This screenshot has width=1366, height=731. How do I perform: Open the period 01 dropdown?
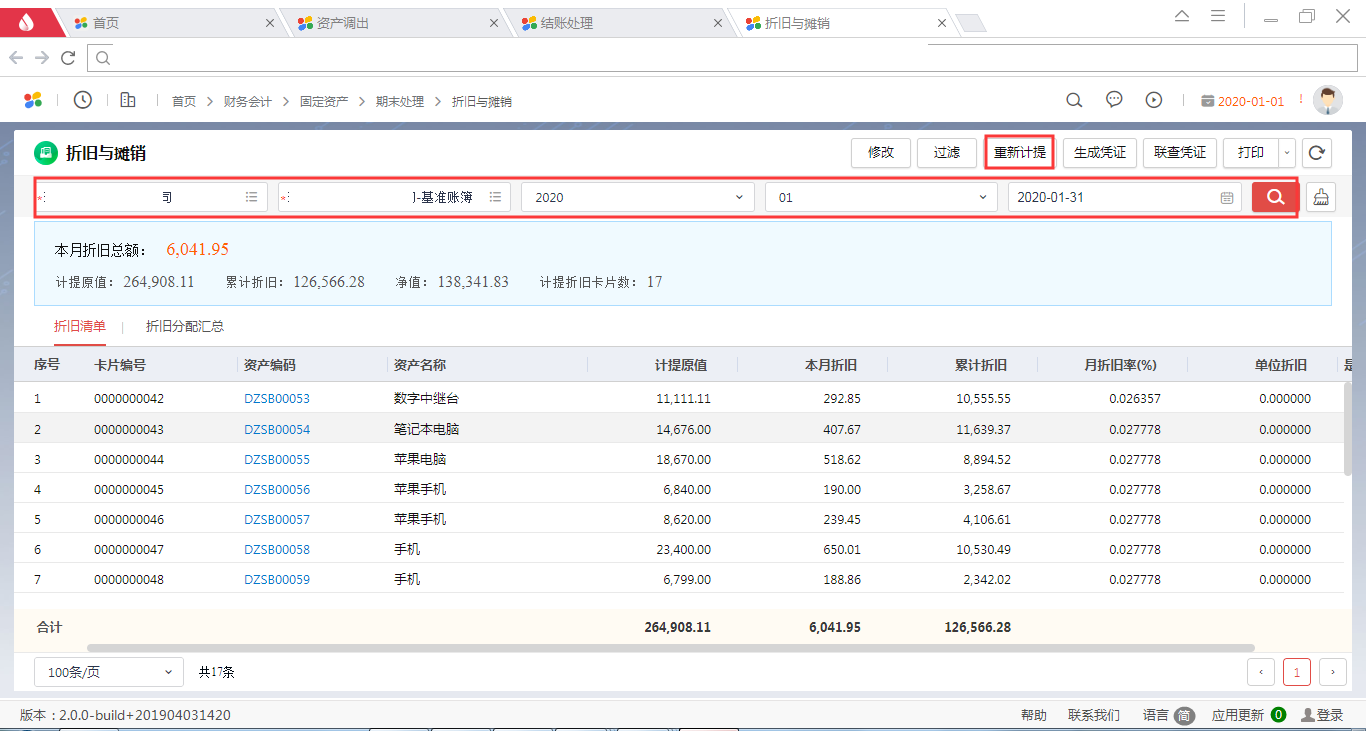coord(881,197)
